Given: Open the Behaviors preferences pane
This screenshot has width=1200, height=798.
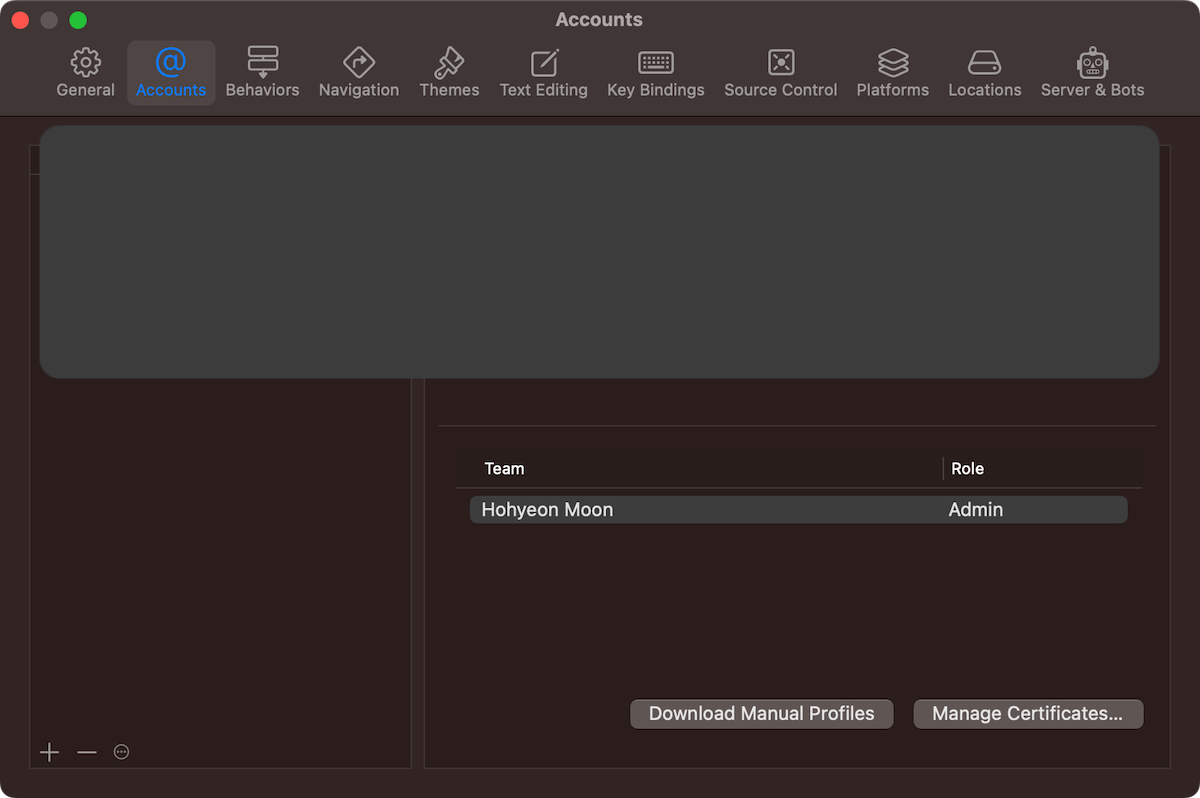Looking at the screenshot, I should (262, 73).
